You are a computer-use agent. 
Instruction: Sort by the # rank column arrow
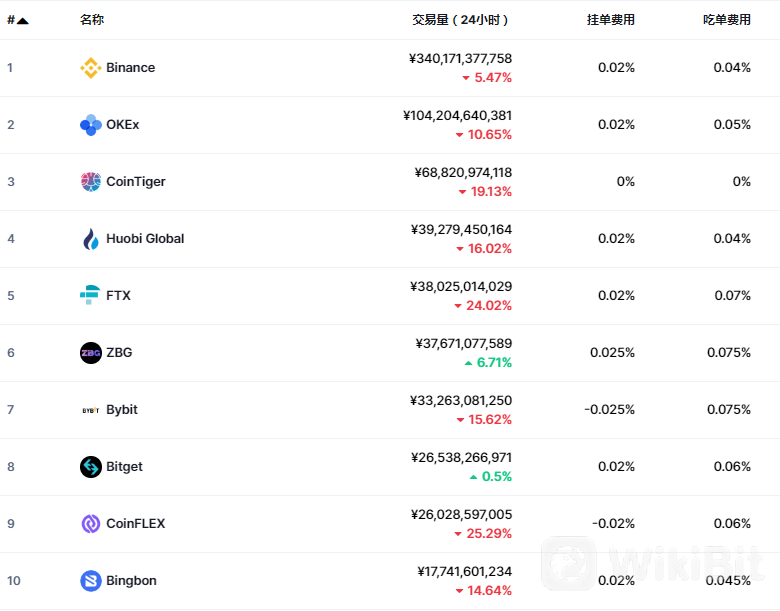tap(22, 20)
